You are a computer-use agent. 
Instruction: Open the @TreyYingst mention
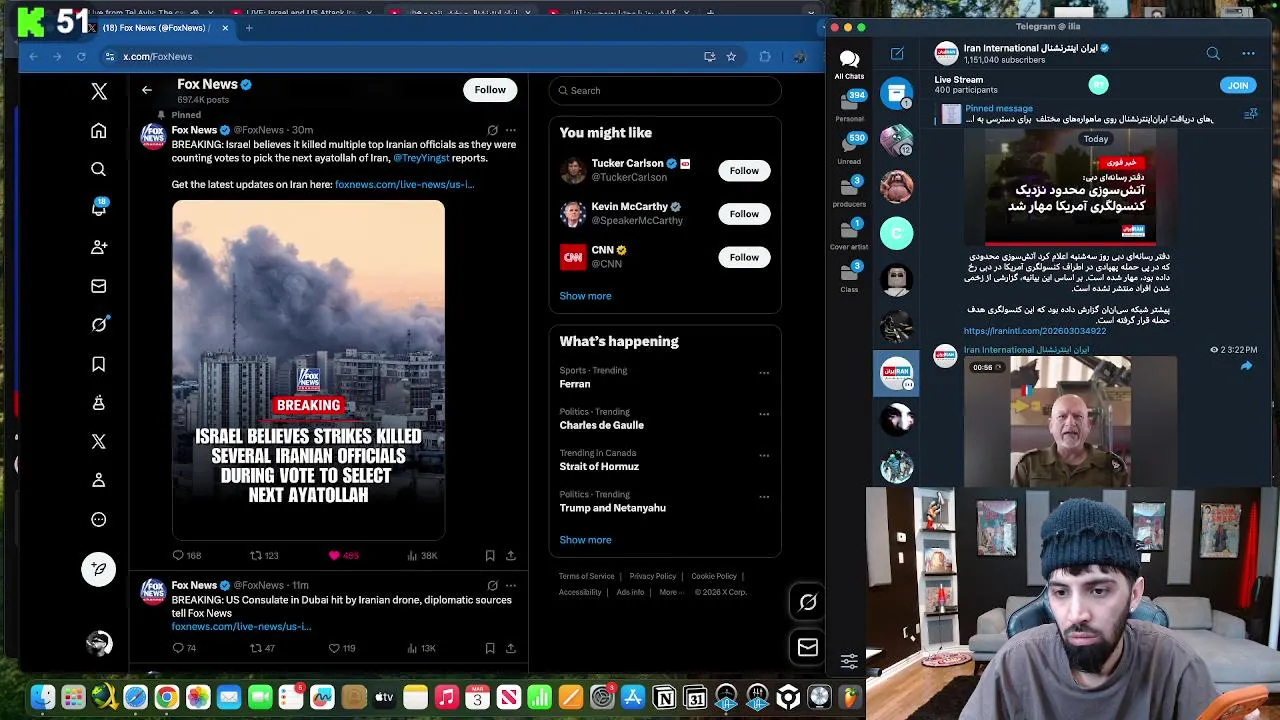421,158
